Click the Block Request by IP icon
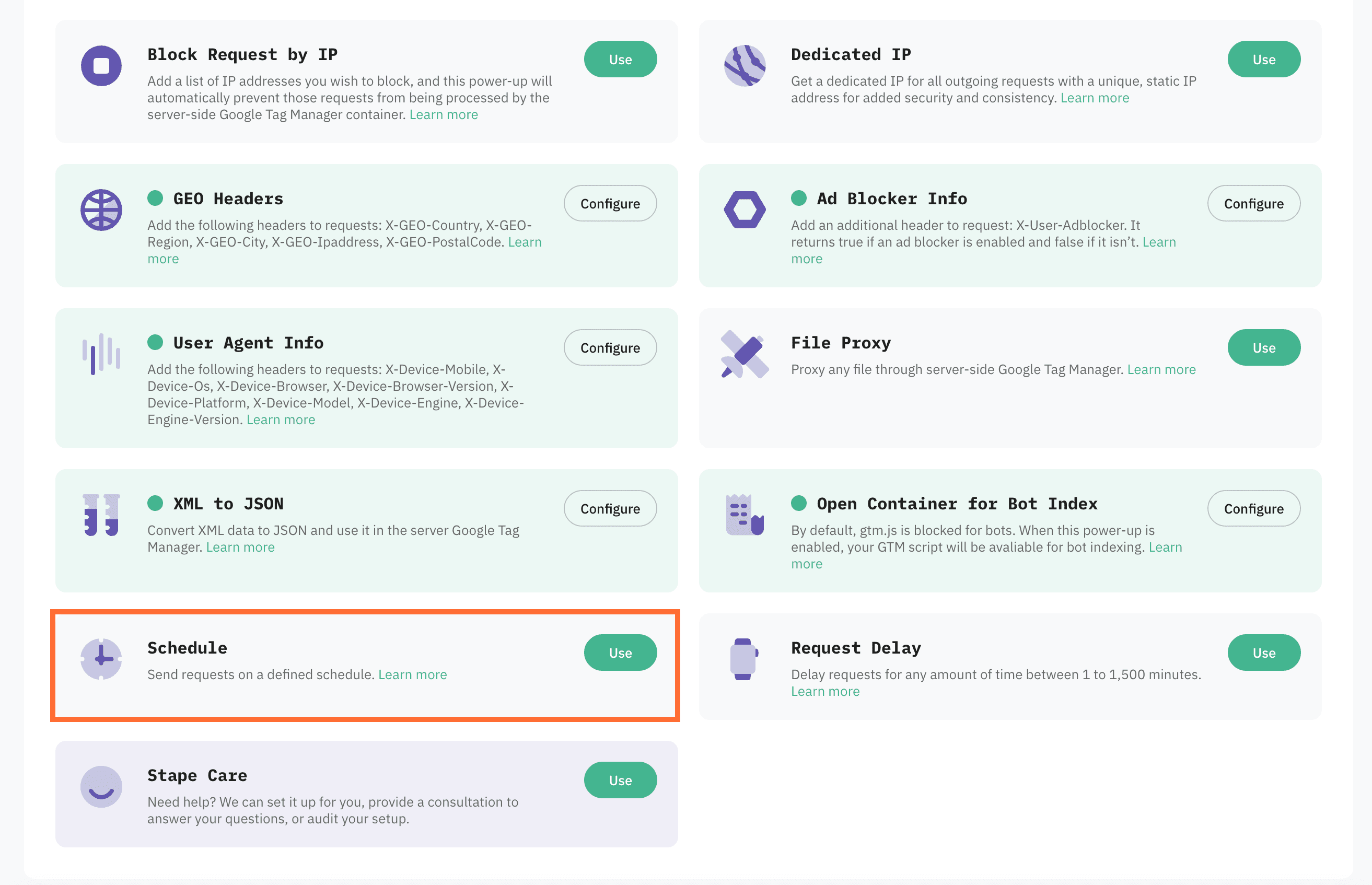 click(101, 65)
